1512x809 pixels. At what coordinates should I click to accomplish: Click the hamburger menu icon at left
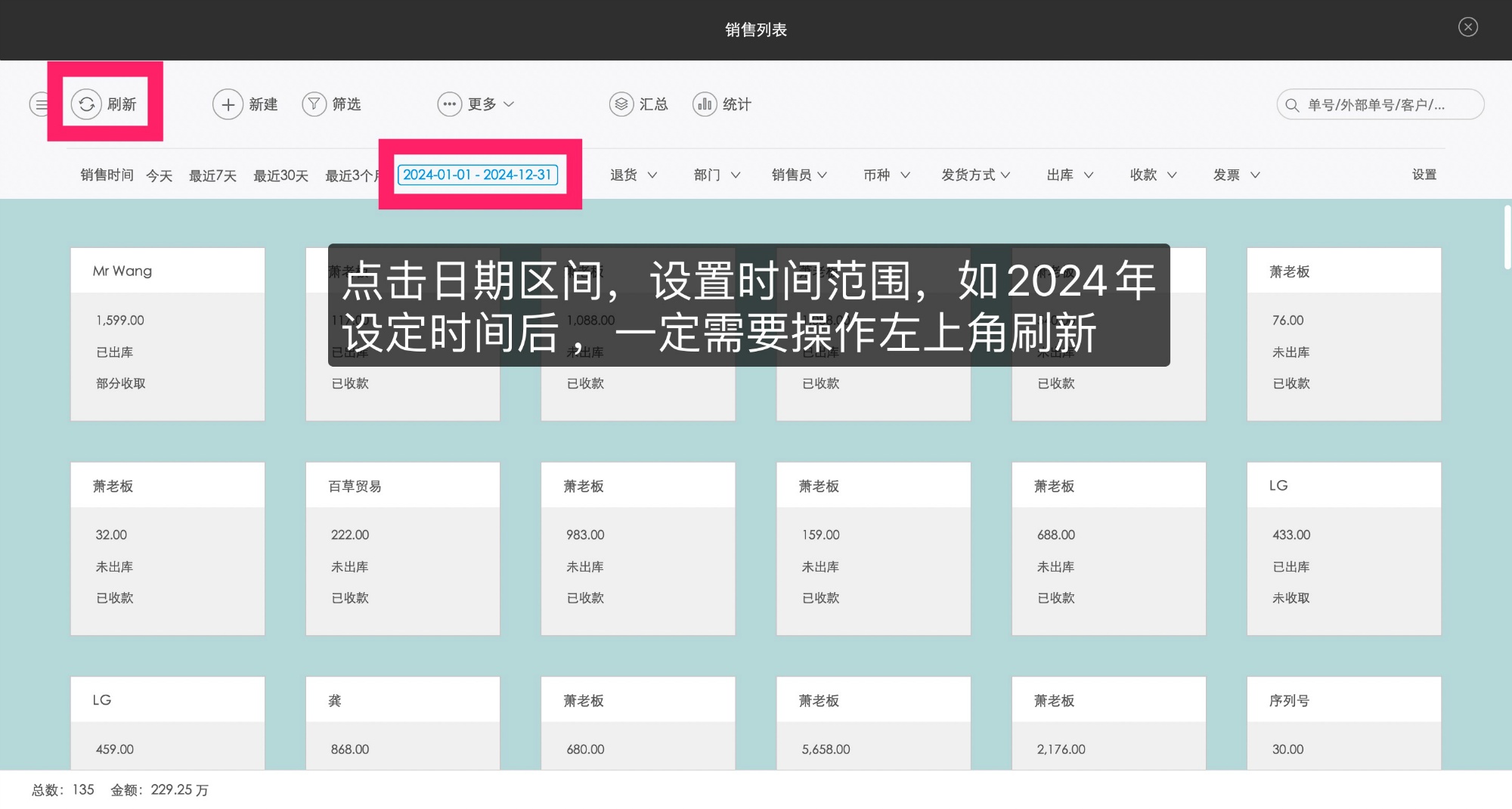click(x=40, y=104)
